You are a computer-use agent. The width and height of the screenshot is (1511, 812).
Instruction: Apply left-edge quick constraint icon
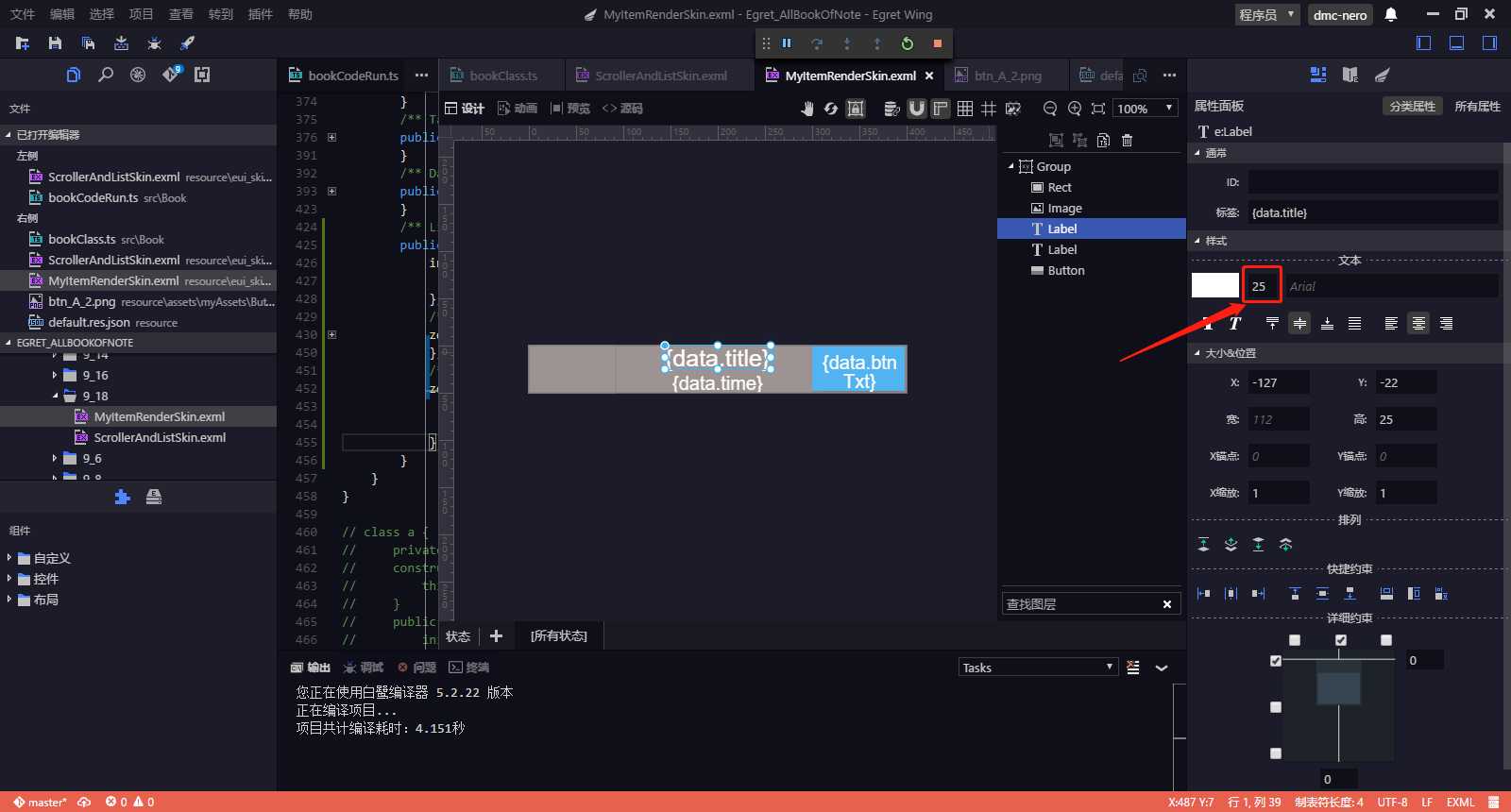point(1203,594)
